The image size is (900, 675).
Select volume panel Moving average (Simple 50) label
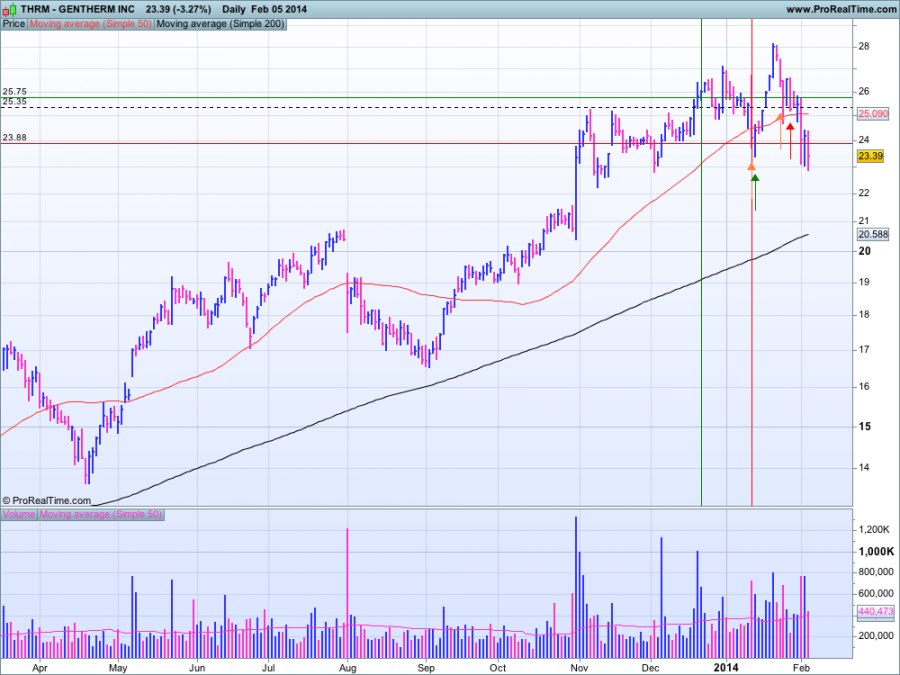[x=101, y=514]
